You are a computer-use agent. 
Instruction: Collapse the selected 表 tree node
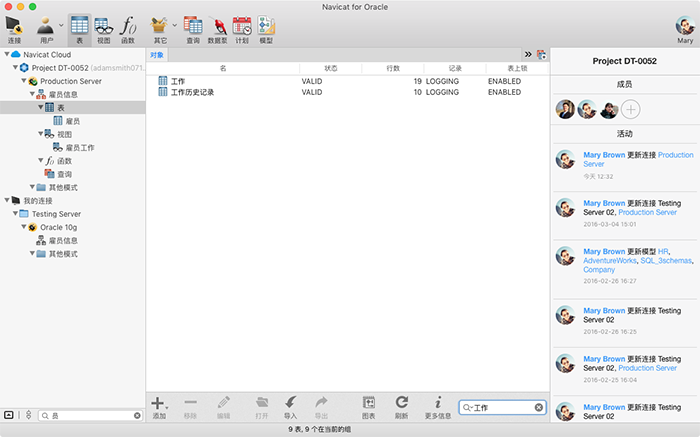[41, 107]
